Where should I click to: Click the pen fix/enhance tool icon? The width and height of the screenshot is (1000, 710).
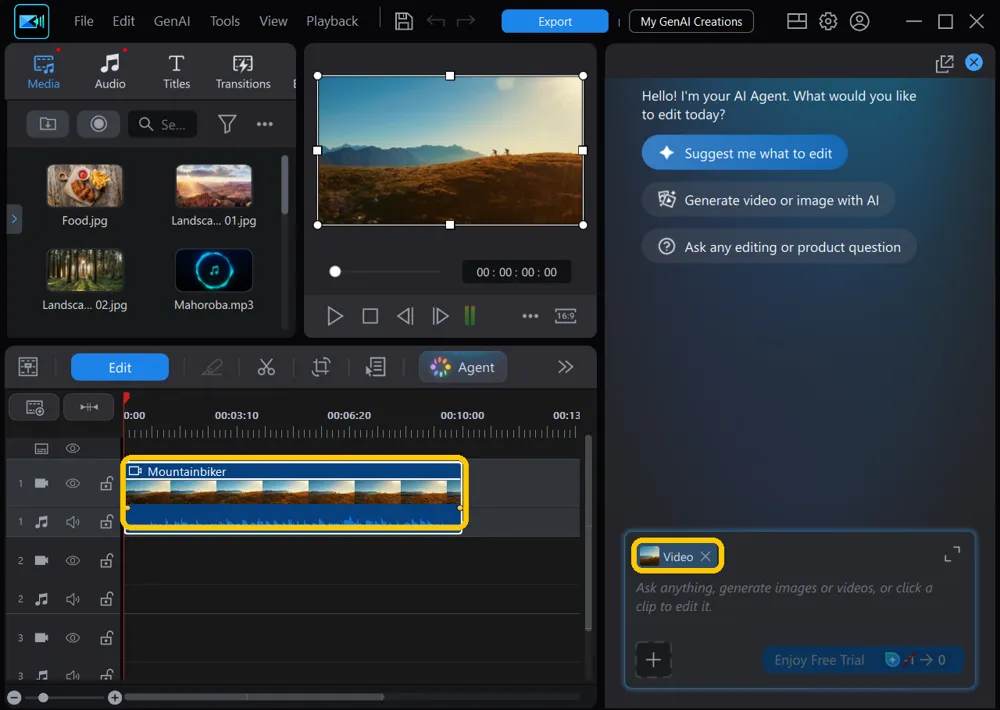pyautogui.click(x=212, y=367)
